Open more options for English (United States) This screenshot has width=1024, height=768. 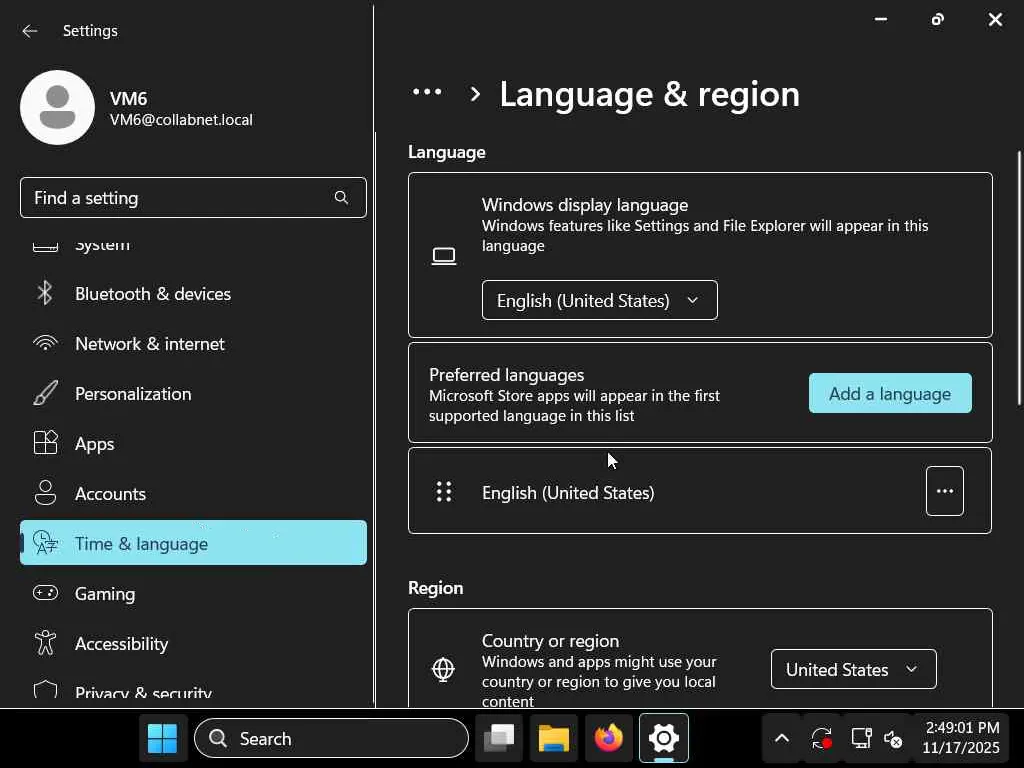pyautogui.click(x=945, y=491)
